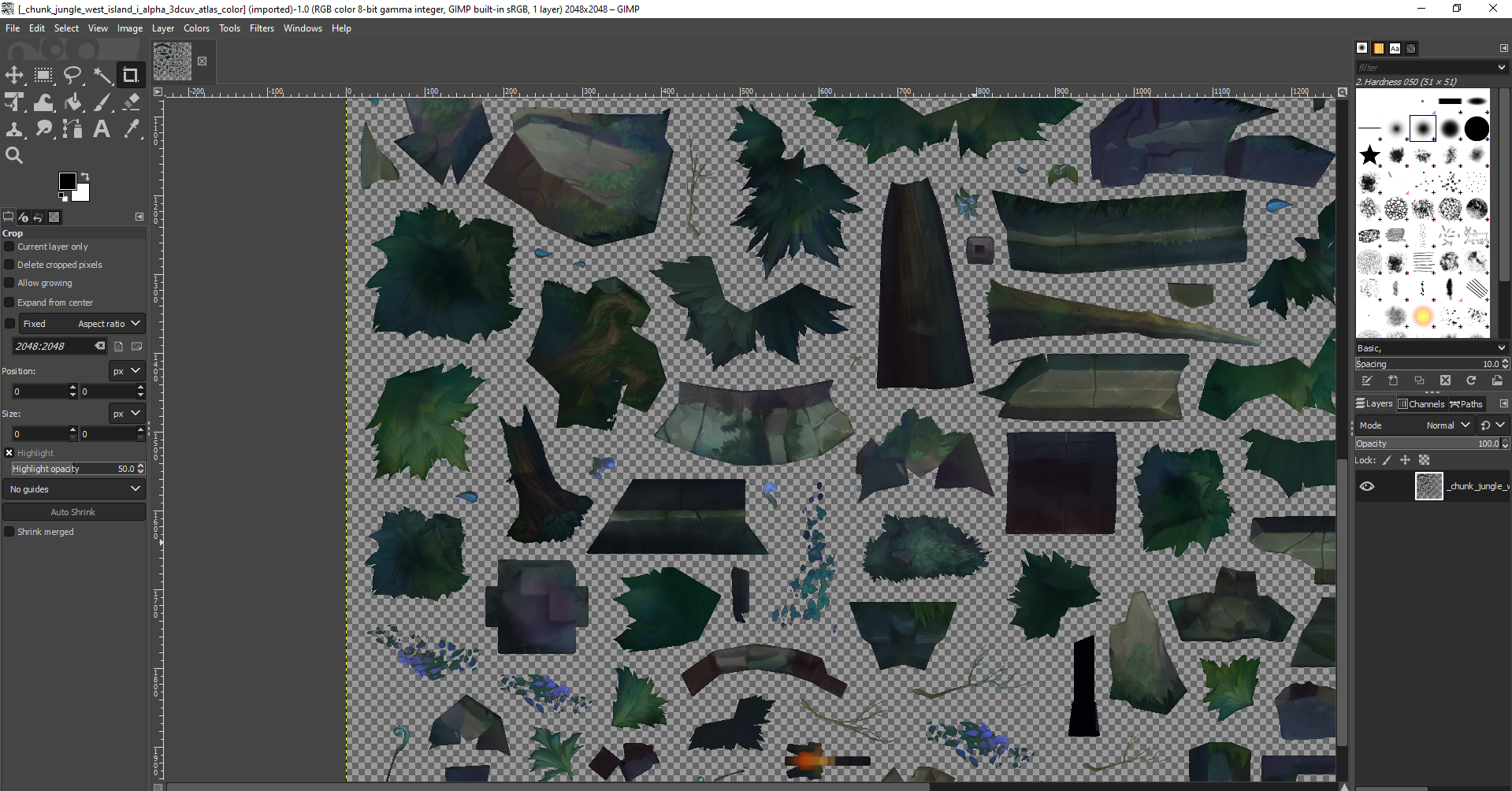
Task: Hide the _chunk_jungle layer with the eye icon
Action: pyautogui.click(x=1367, y=486)
